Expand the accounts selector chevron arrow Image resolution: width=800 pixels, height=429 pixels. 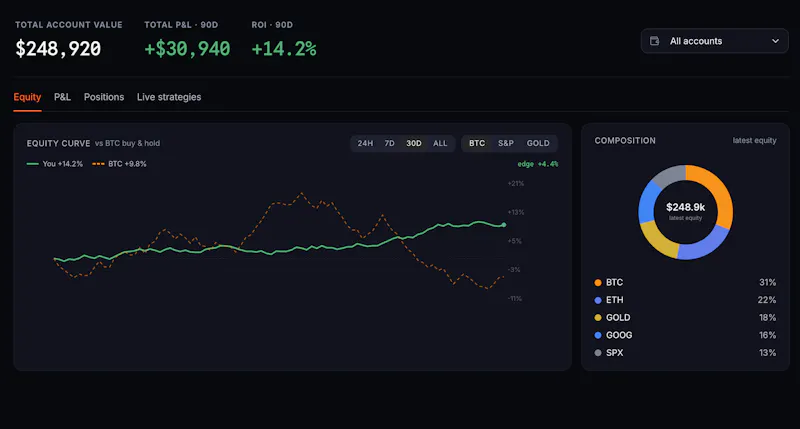(775, 41)
